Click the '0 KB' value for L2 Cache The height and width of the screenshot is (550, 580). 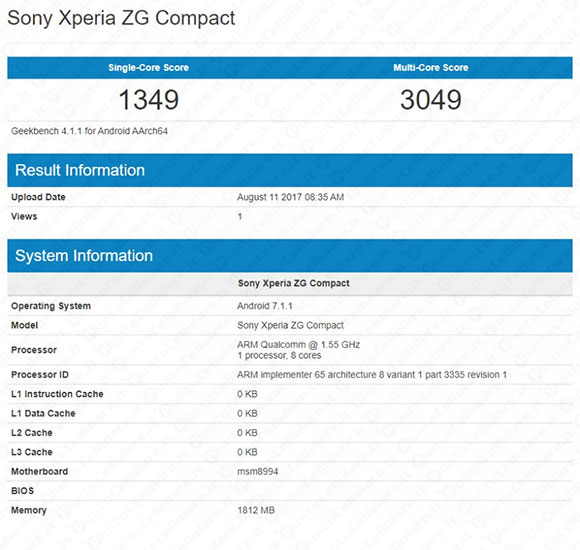coord(247,433)
